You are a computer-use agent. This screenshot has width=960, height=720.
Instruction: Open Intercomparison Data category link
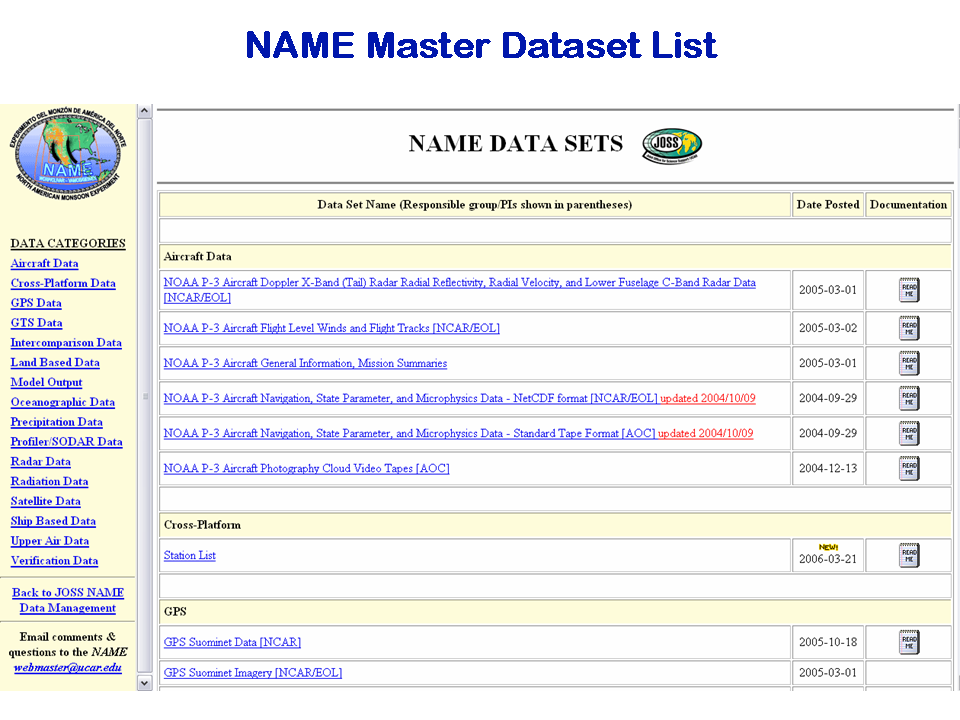tap(66, 343)
